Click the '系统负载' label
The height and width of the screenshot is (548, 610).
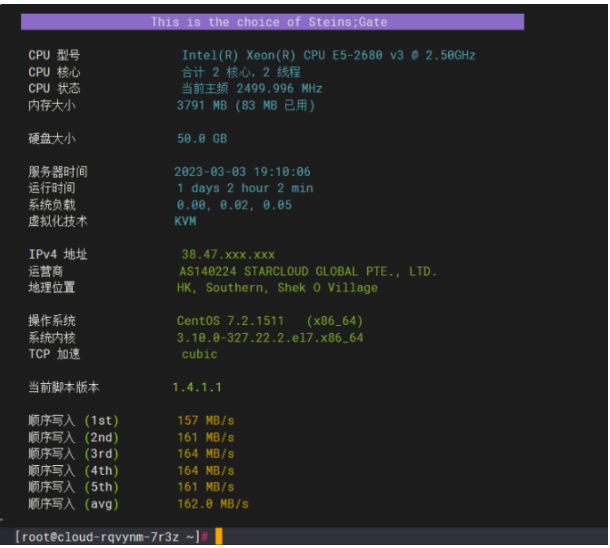click(52, 205)
